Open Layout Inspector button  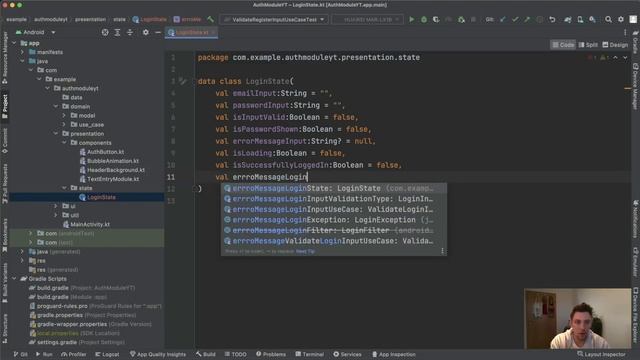(601, 354)
